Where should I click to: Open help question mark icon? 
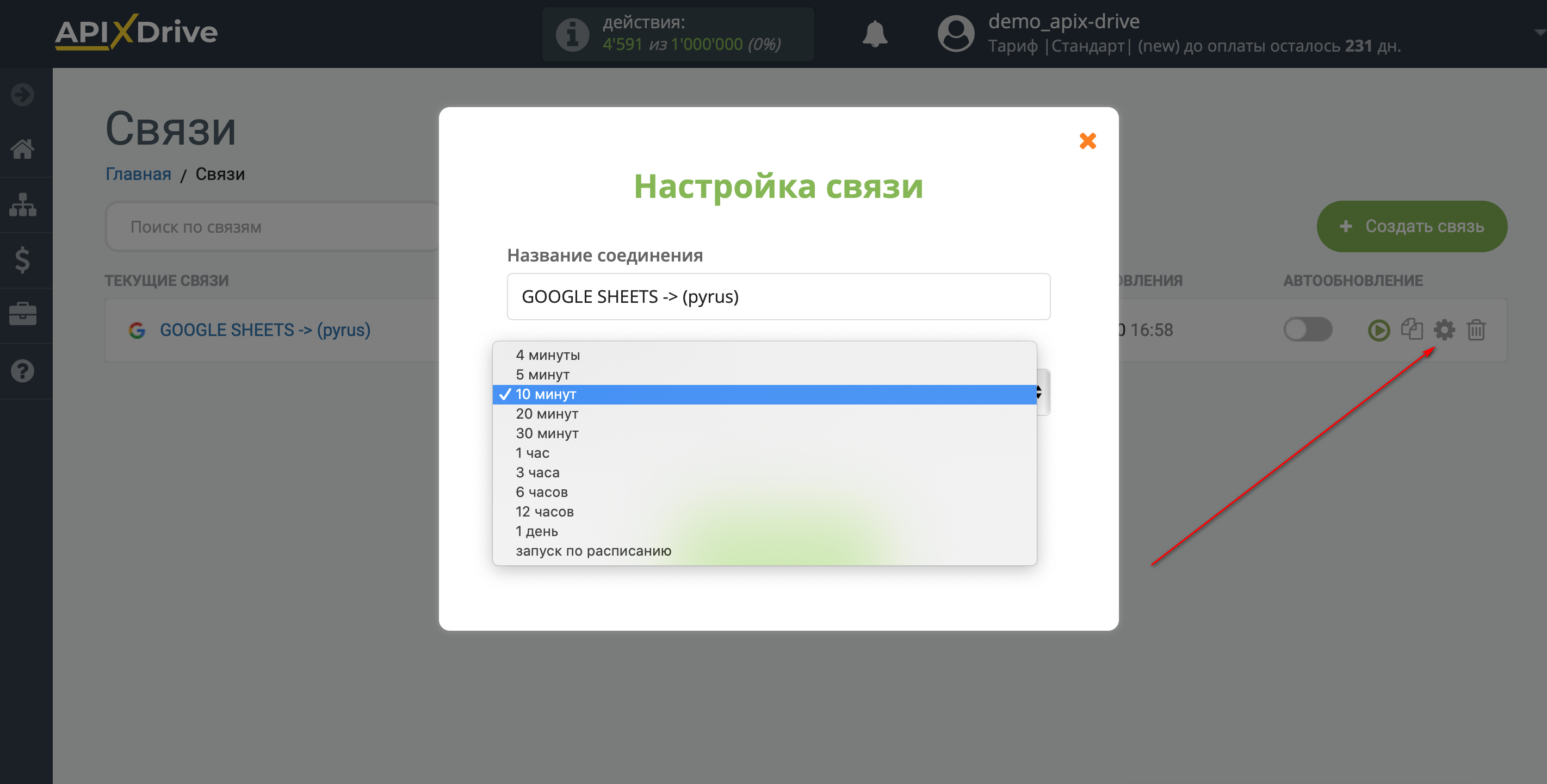23,371
